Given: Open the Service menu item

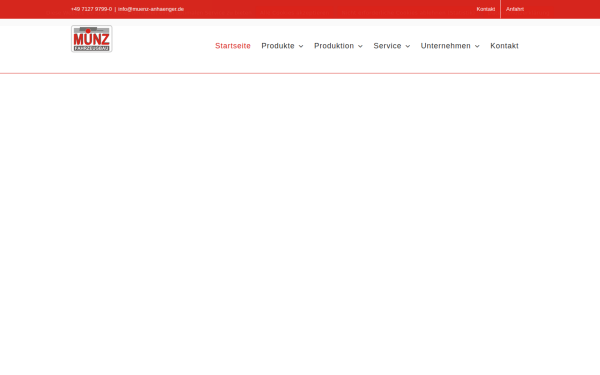Looking at the screenshot, I should (387, 46).
